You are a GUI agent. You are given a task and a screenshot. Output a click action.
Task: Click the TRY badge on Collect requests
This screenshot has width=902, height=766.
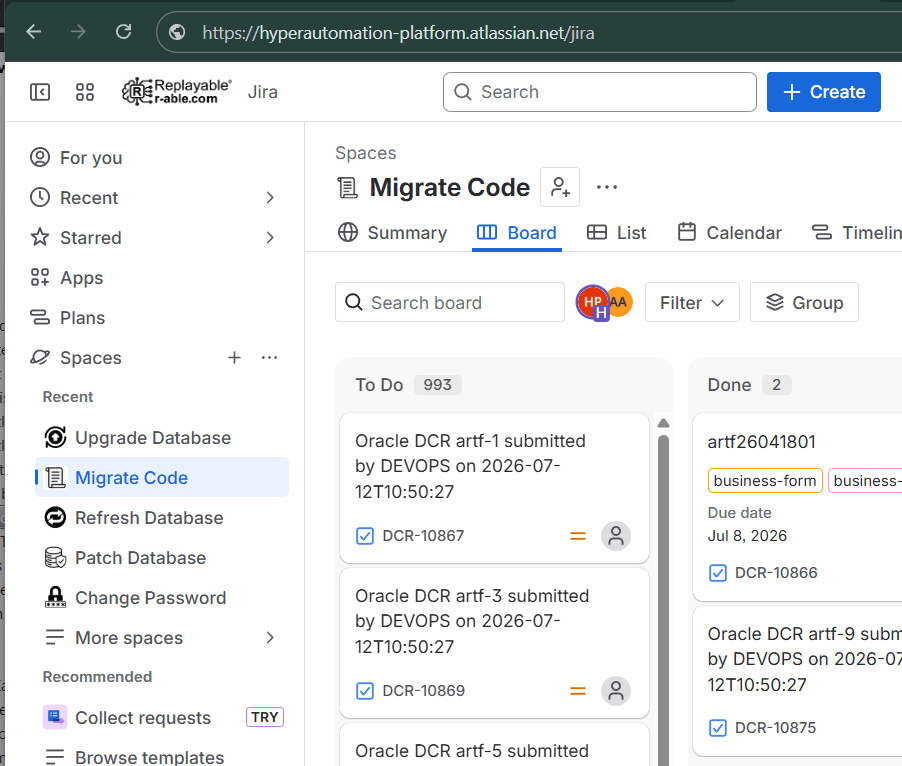tap(265, 717)
